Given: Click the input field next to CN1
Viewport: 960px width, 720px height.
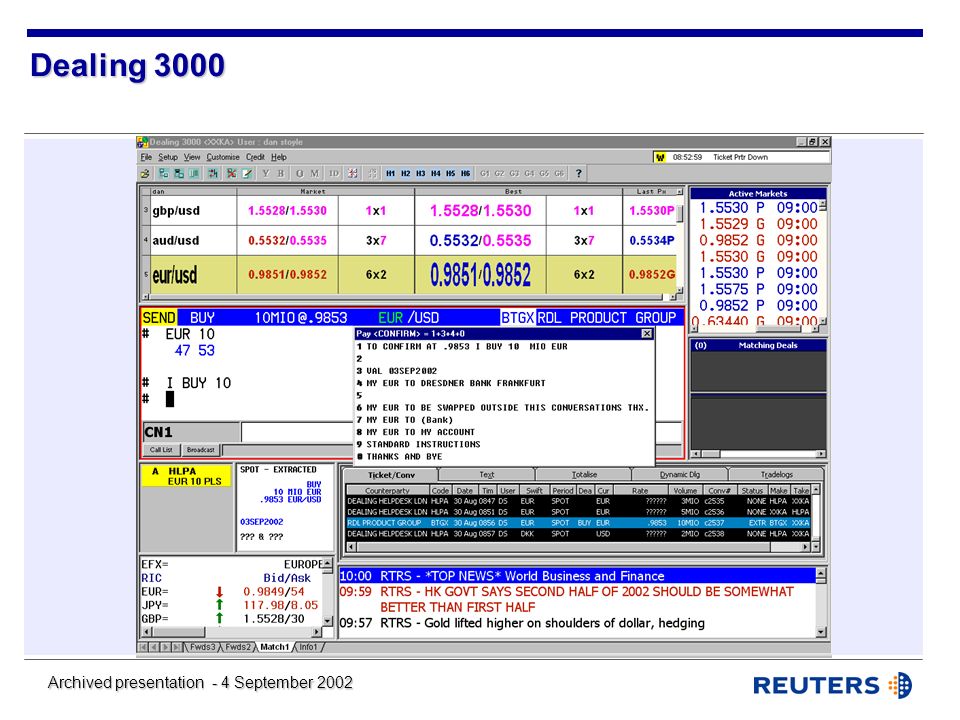Looking at the screenshot, I should point(296,432).
